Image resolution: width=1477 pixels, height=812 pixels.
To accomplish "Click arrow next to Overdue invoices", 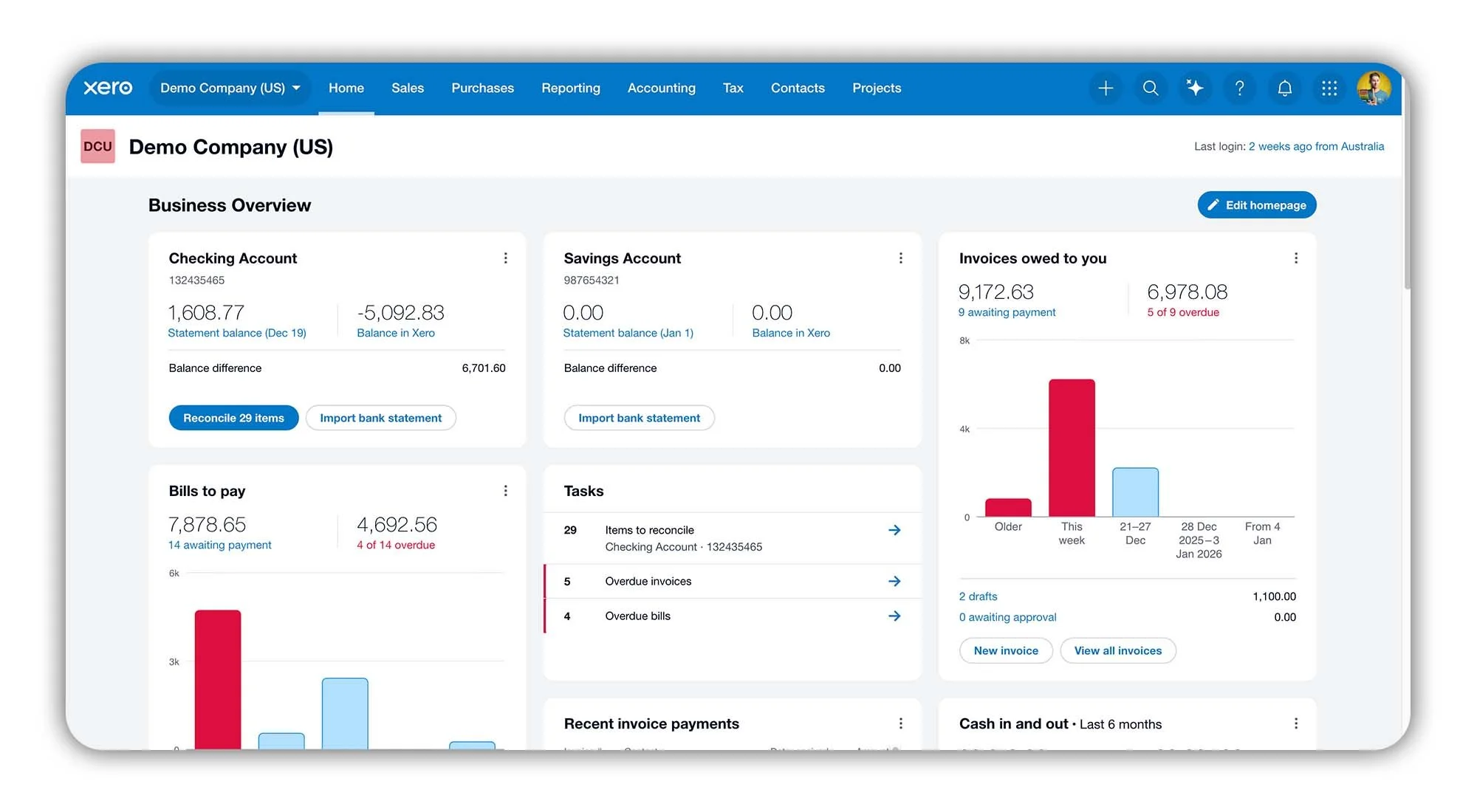I will pyautogui.click(x=894, y=581).
